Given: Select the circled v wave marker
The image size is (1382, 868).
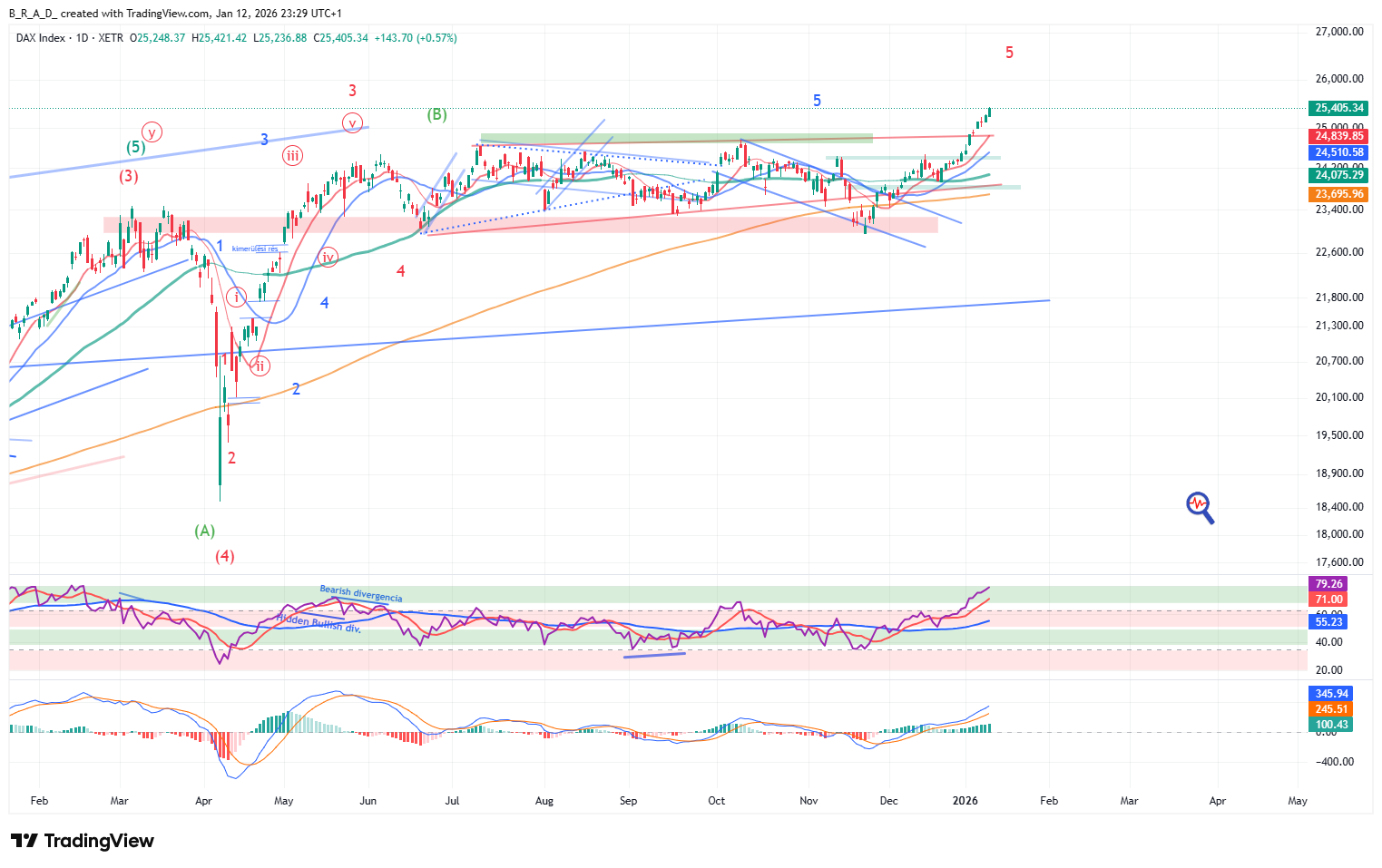Looking at the screenshot, I should 352,122.
